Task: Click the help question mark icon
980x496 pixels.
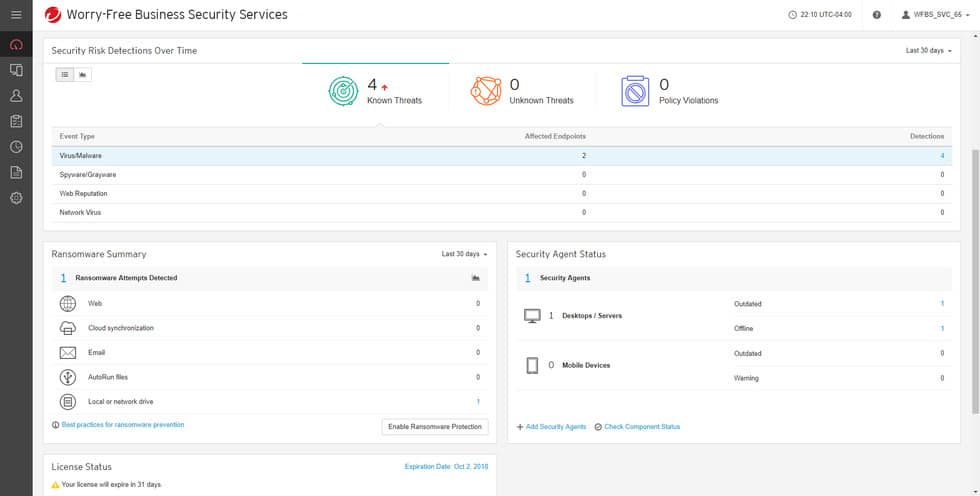Action: pos(876,14)
